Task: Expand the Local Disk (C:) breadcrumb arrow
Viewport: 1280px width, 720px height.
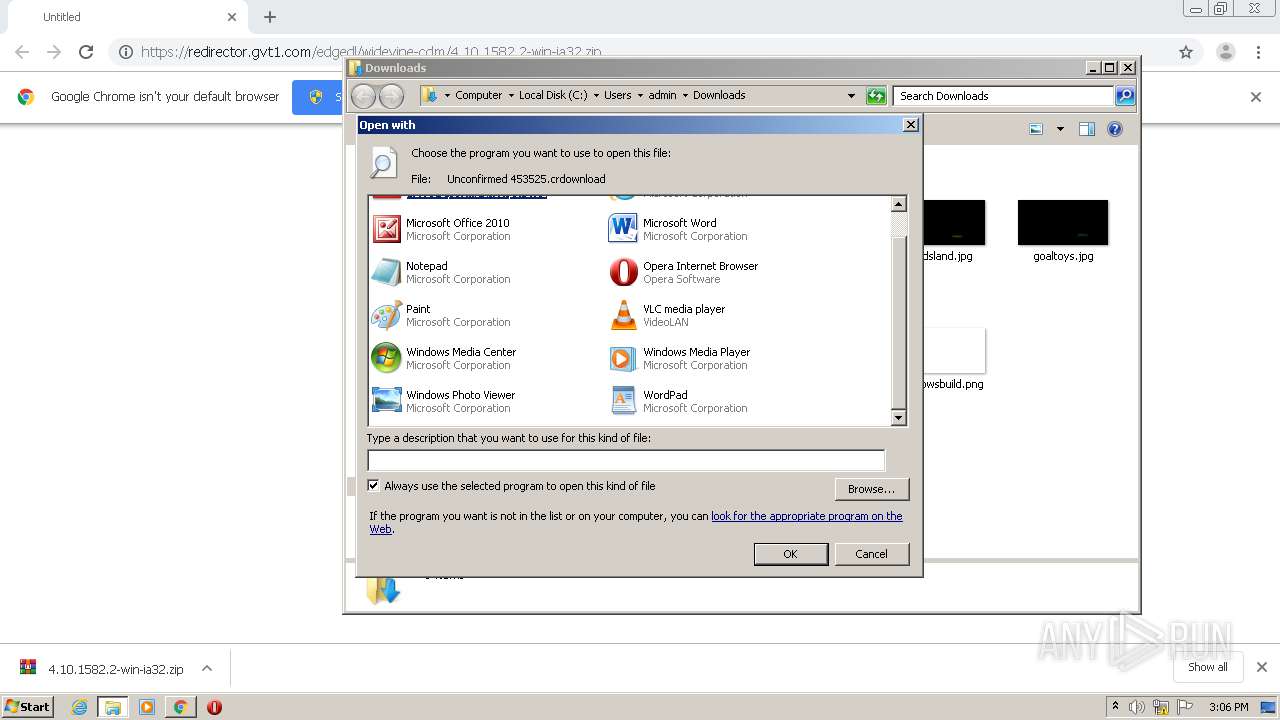Action: coord(596,96)
